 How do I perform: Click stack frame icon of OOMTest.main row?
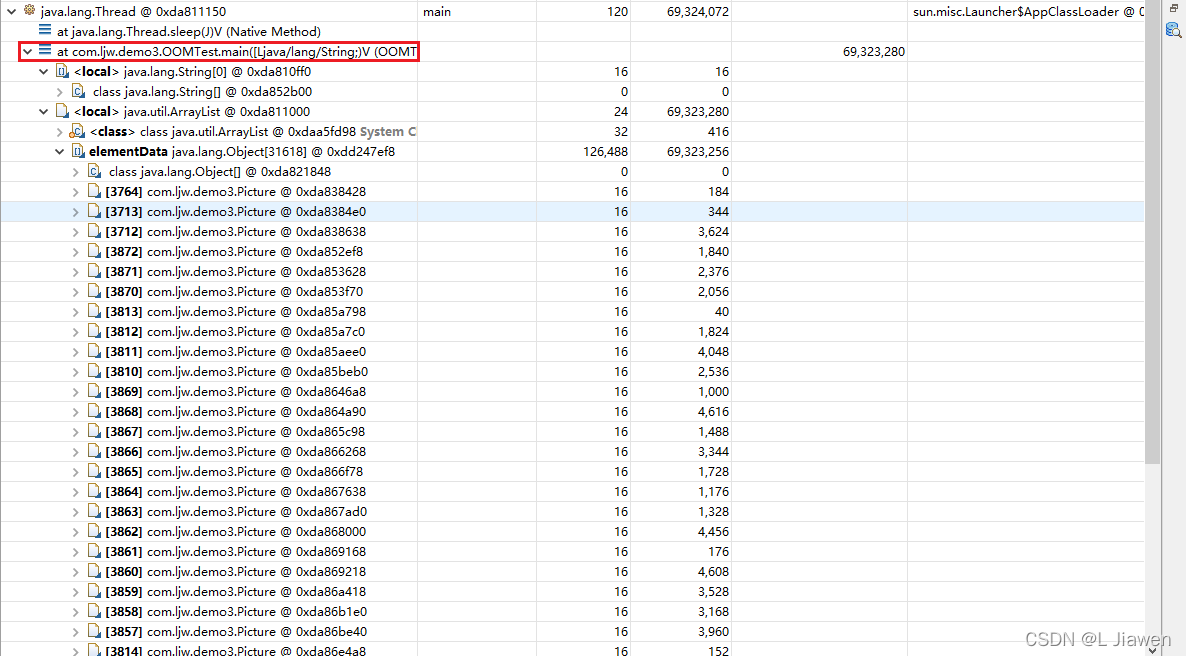pos(45,51)
